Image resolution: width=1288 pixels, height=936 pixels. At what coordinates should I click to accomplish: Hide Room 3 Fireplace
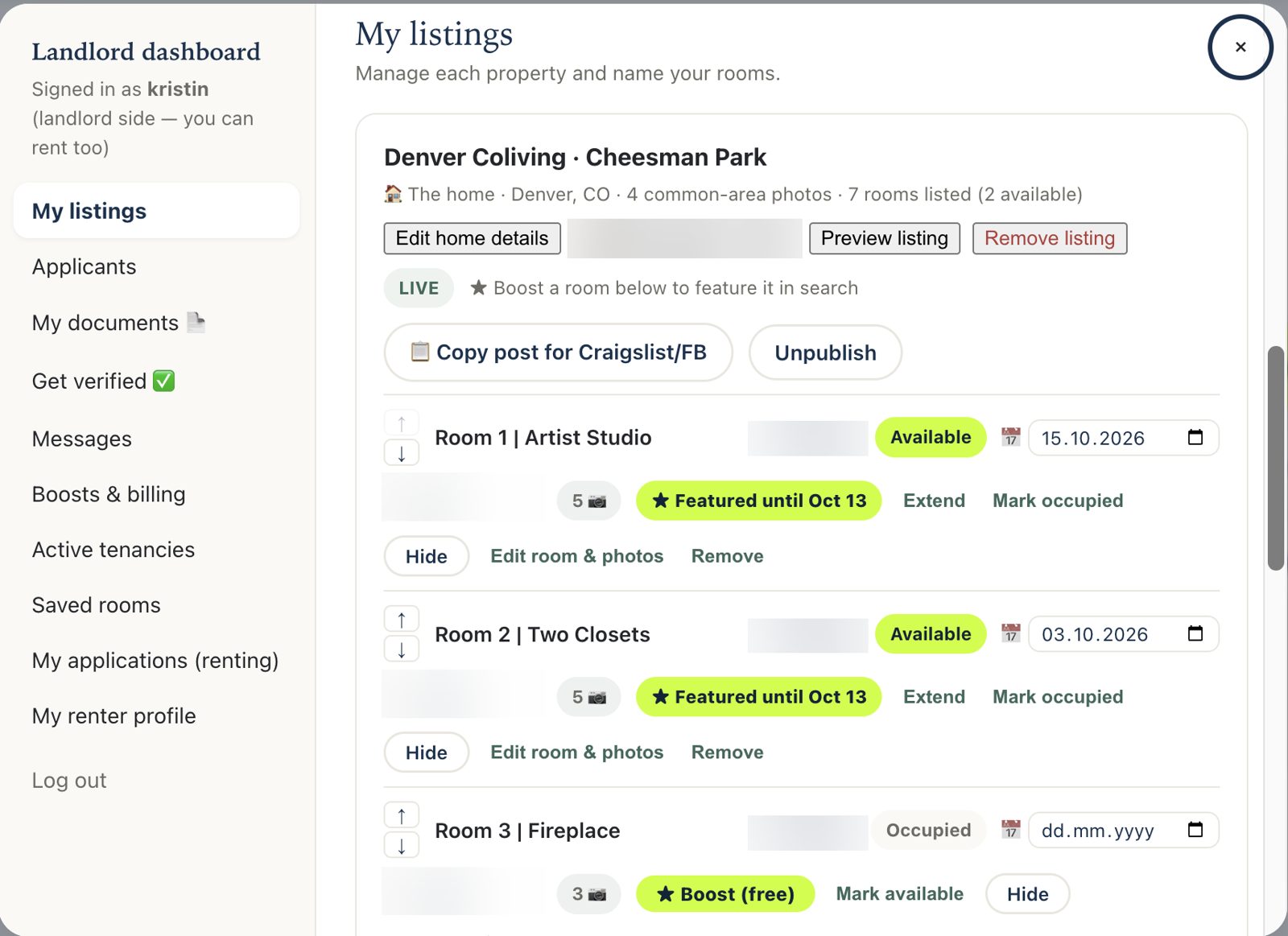point(1027,894)
